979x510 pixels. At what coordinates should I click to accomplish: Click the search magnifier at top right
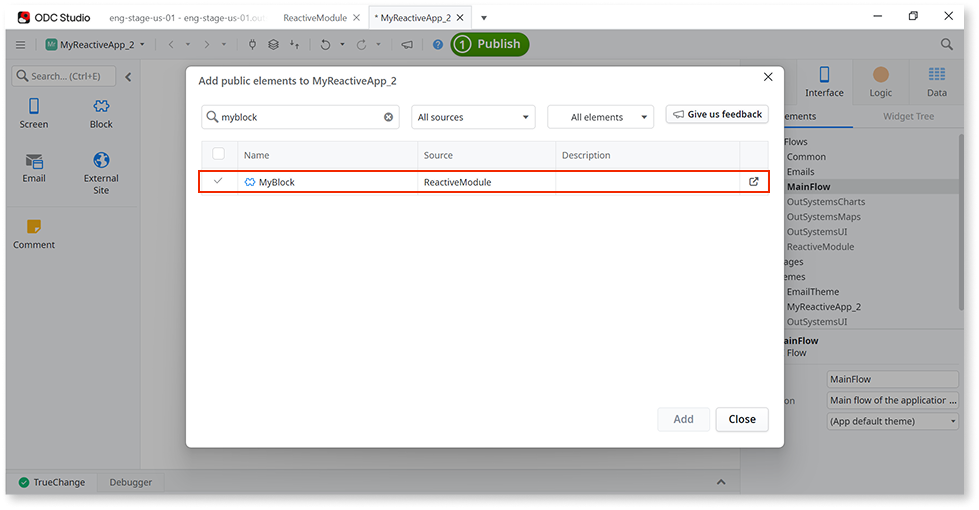947,44
